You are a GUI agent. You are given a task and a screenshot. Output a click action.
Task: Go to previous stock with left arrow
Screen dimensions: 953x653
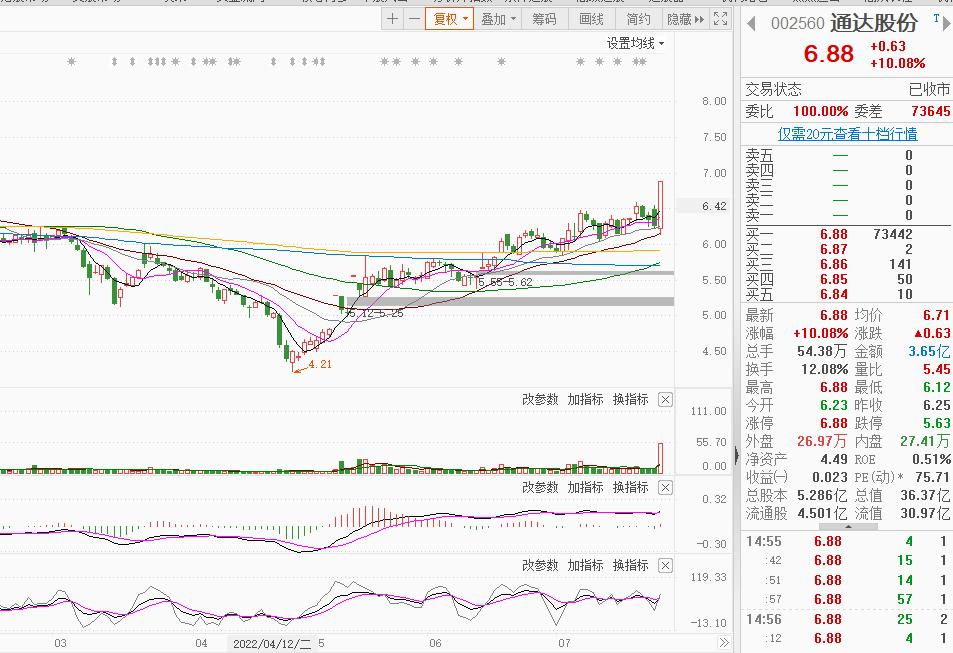tap(749, 25)
